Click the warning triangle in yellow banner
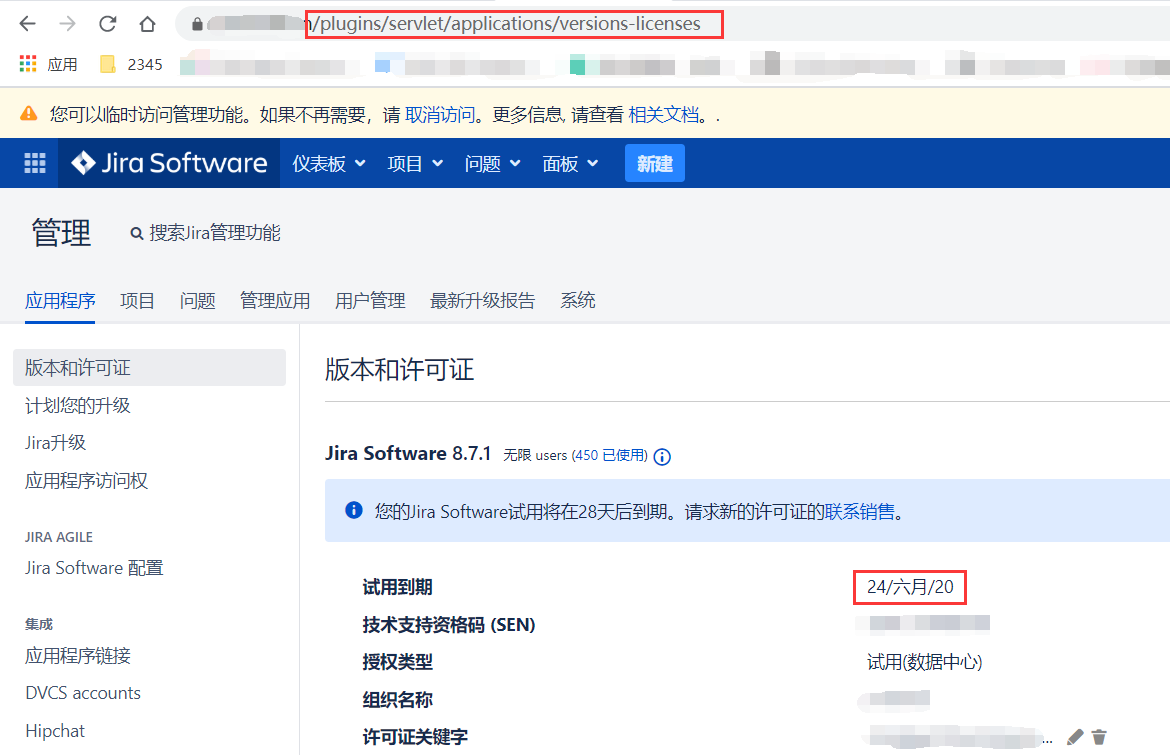 click(28, 114)
